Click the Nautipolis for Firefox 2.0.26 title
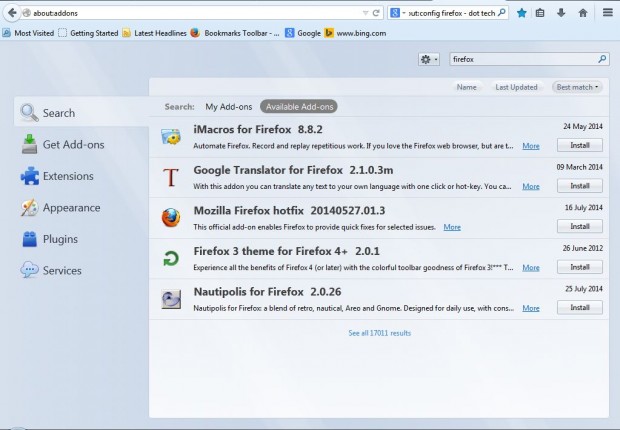The image size is (620, 430). click(x=267, y=292)
